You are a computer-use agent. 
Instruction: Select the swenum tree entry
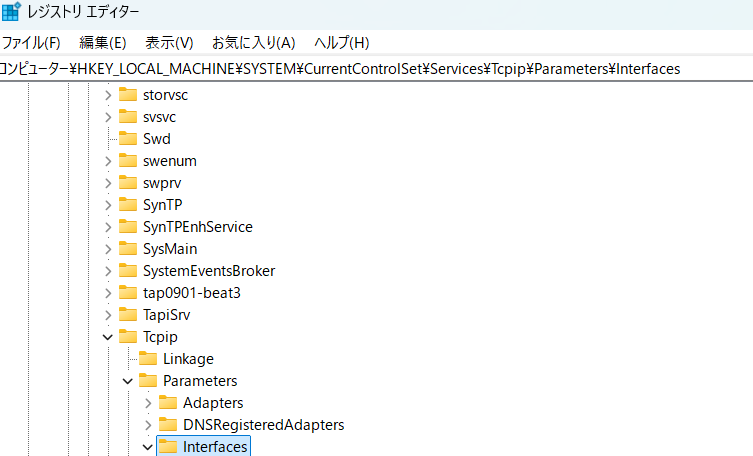coord(170,161)
